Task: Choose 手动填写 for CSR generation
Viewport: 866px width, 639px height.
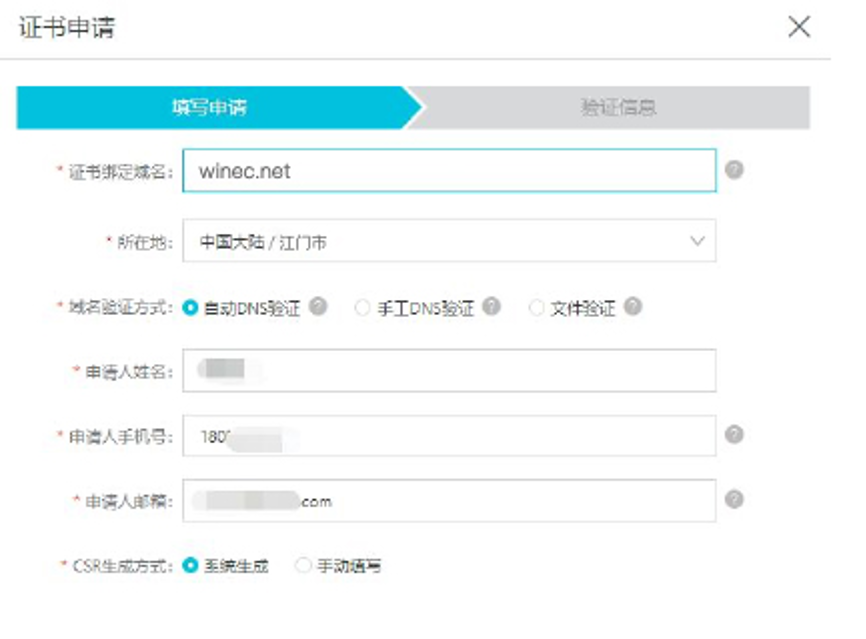Action: (303, 565)
